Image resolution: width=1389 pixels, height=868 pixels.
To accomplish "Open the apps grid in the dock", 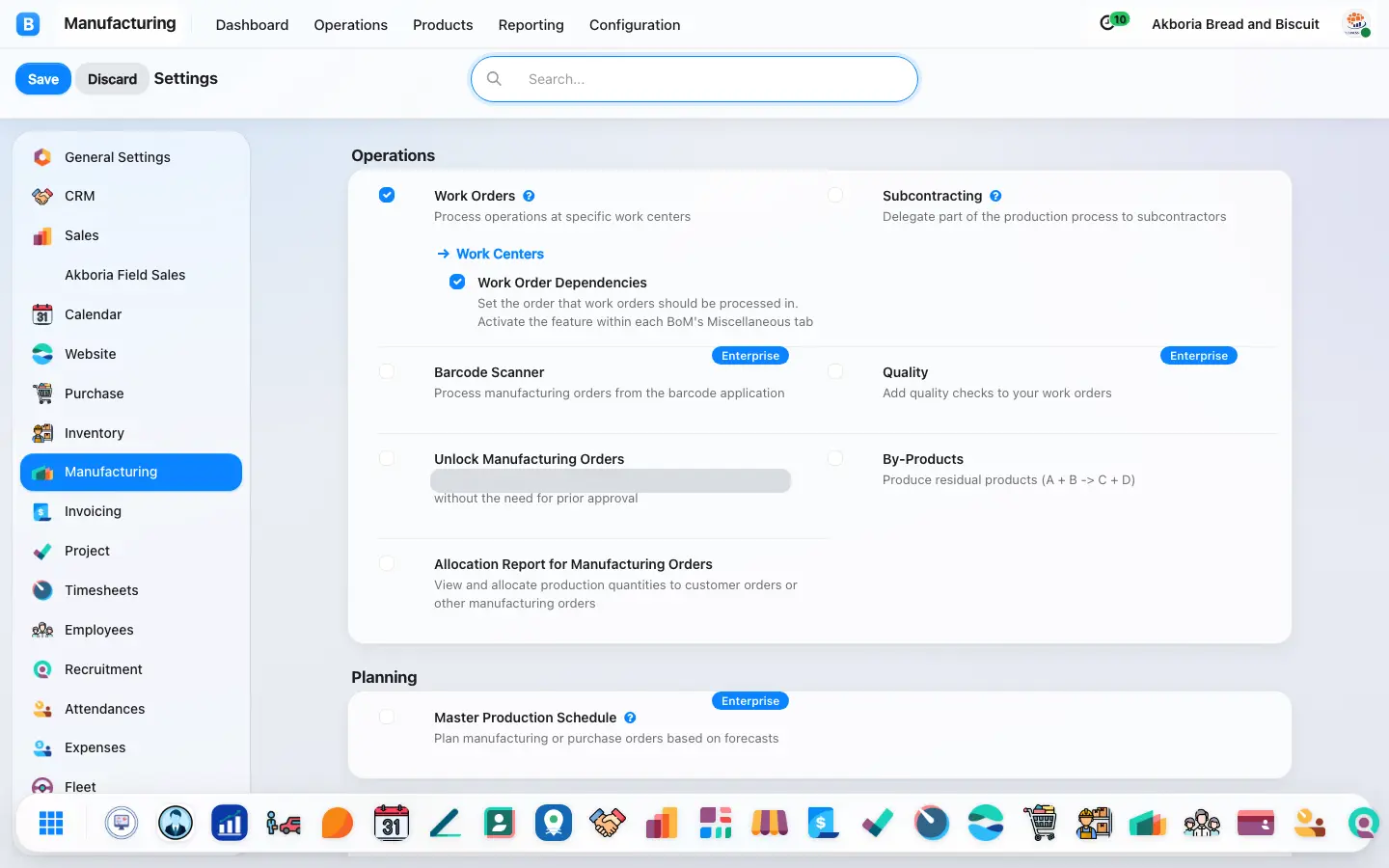I will (51, 823).
